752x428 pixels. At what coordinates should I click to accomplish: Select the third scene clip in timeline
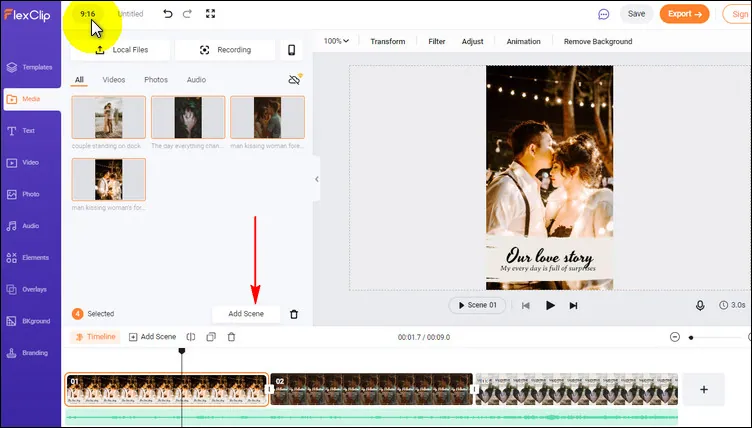tap(577, 390)
